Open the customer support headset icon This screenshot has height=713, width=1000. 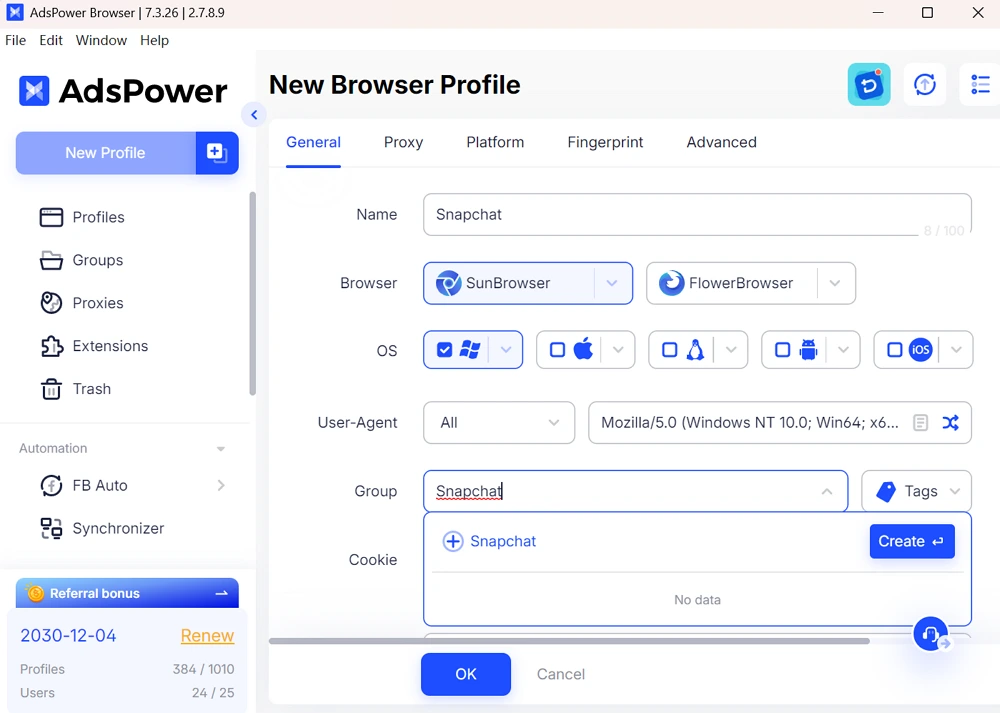point(930,633)
